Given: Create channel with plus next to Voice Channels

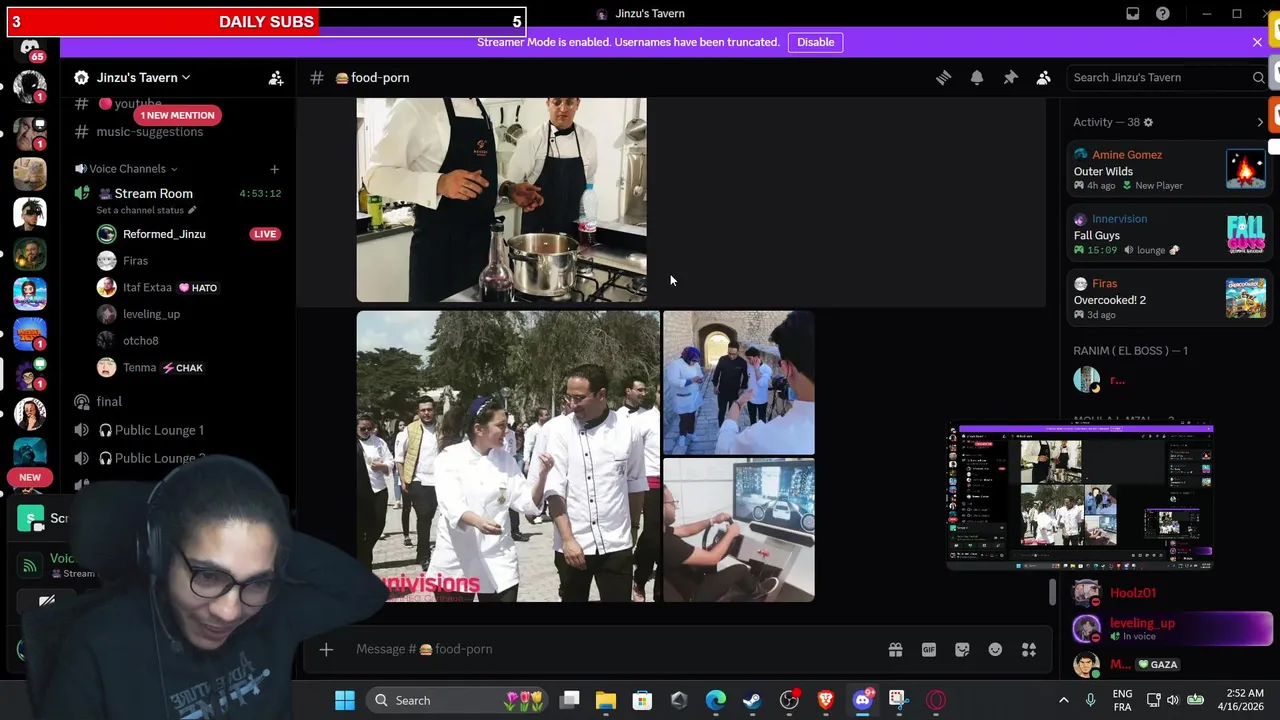Looking at the screenshot, I should point(274,169).
